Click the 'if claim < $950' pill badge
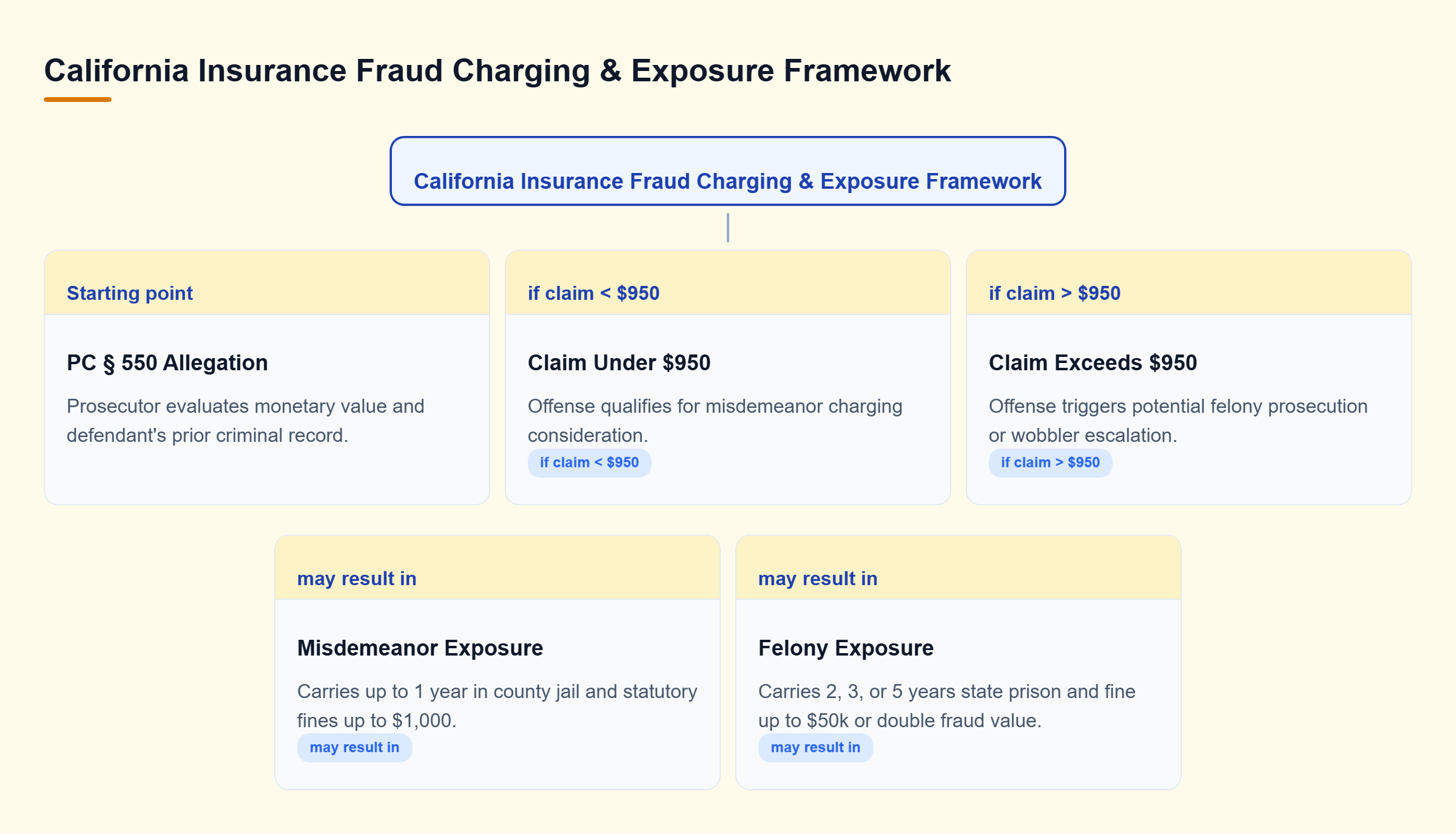This screenshot has height=834, width=1456. (x=590, y=463)
